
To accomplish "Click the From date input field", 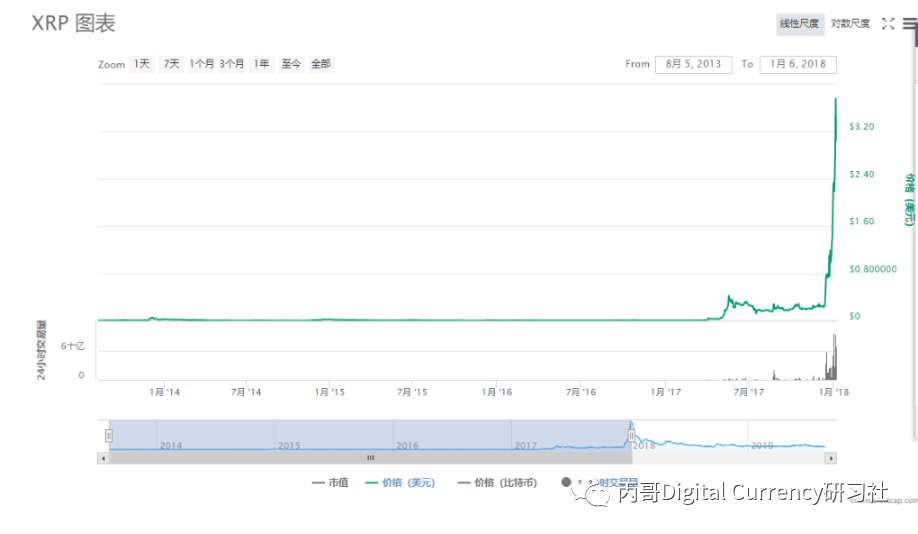I will tap(693, 64).
